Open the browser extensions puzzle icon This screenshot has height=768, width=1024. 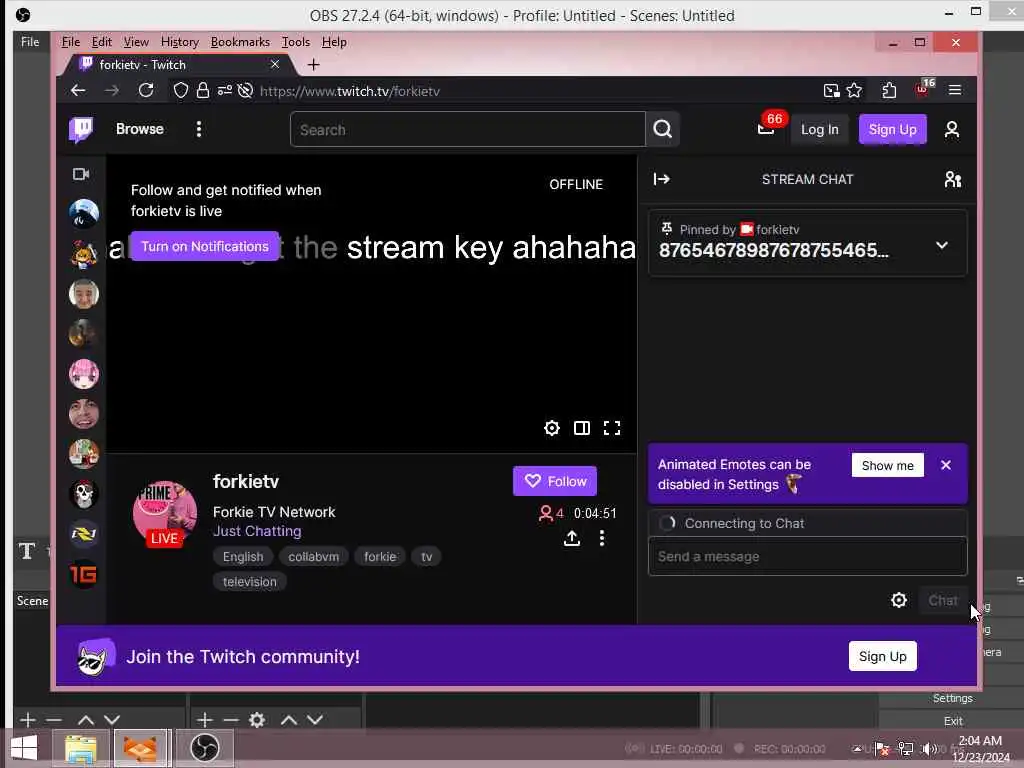point(889,90)
